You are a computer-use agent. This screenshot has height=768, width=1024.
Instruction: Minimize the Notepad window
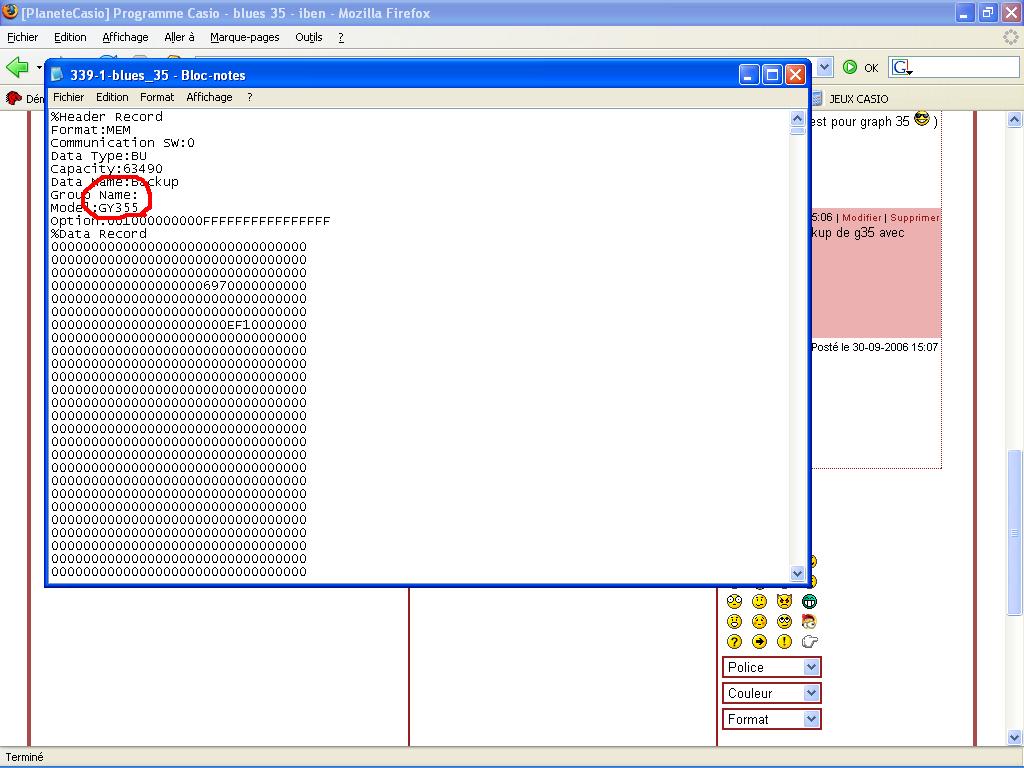tap(749, 75)
